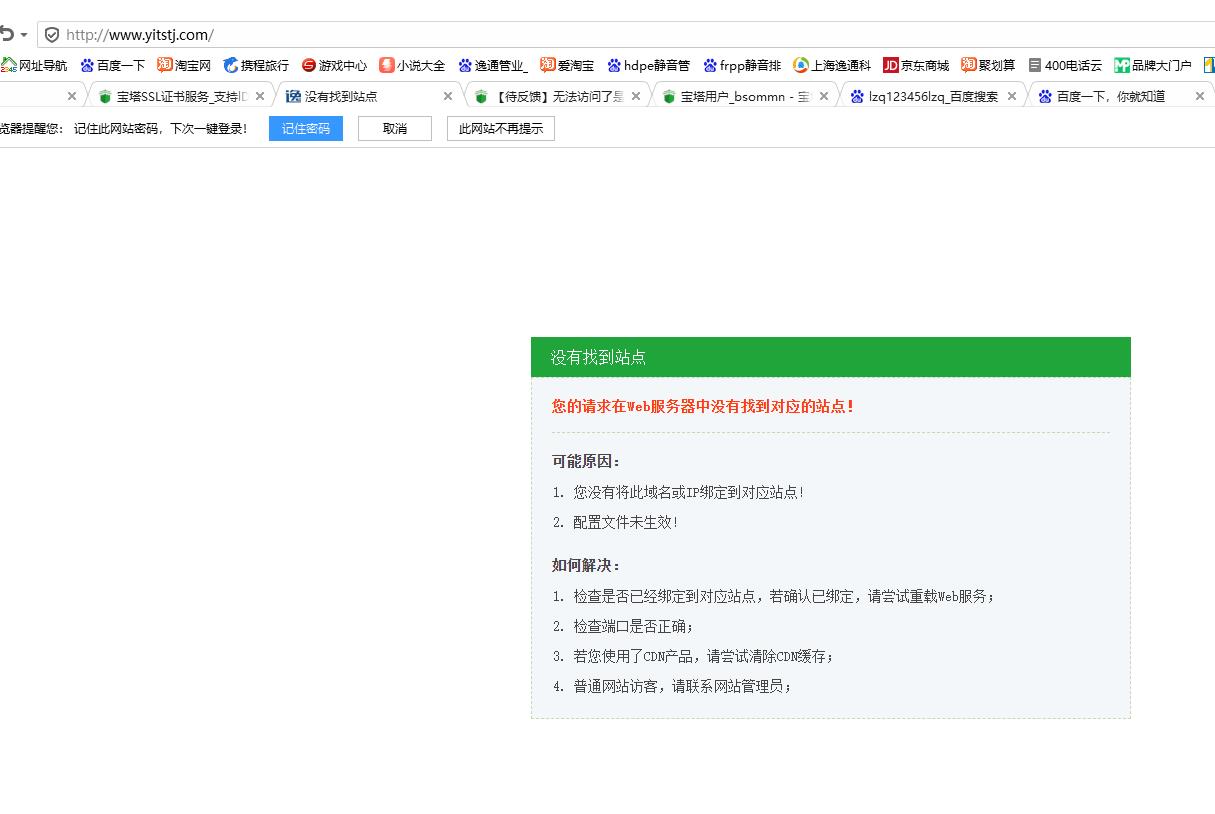This screenshot has width=1215, height=814.
Task: Click reason line 您没有将此域名或IP绑定到对应站点
Action: (678, 492)
